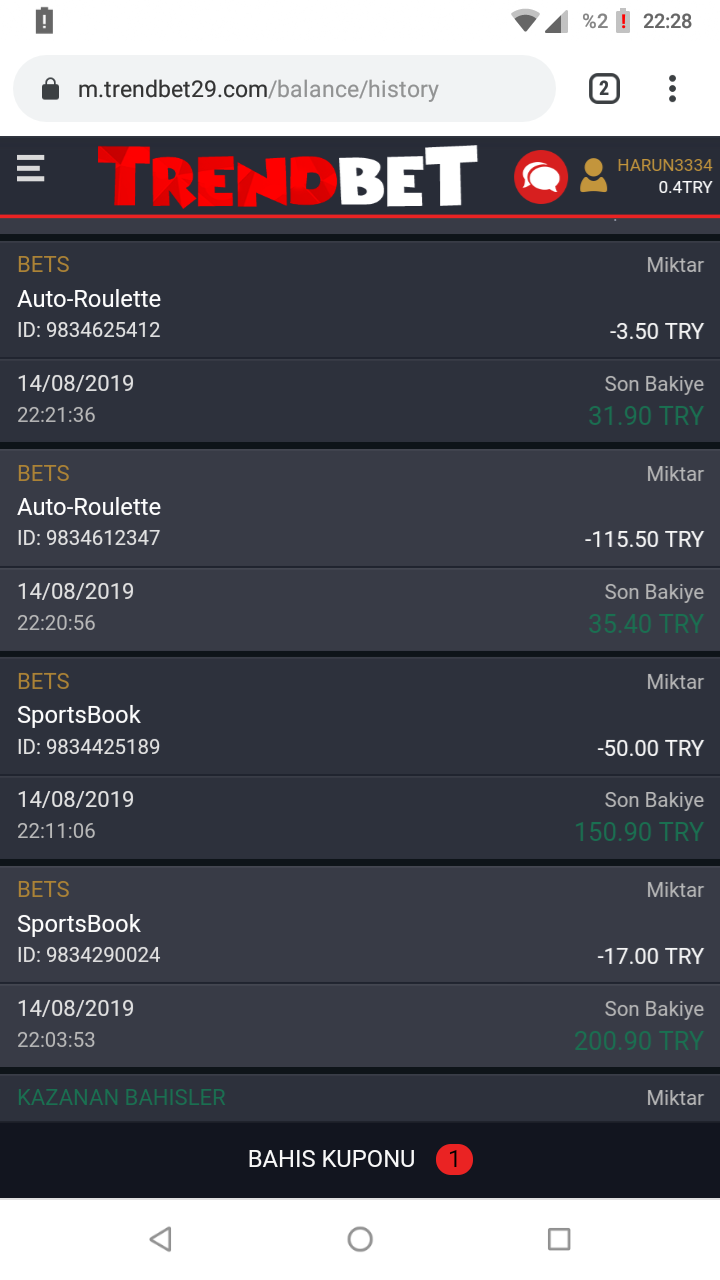Tap the HARUN3334 username label

[x=664, y=165]
